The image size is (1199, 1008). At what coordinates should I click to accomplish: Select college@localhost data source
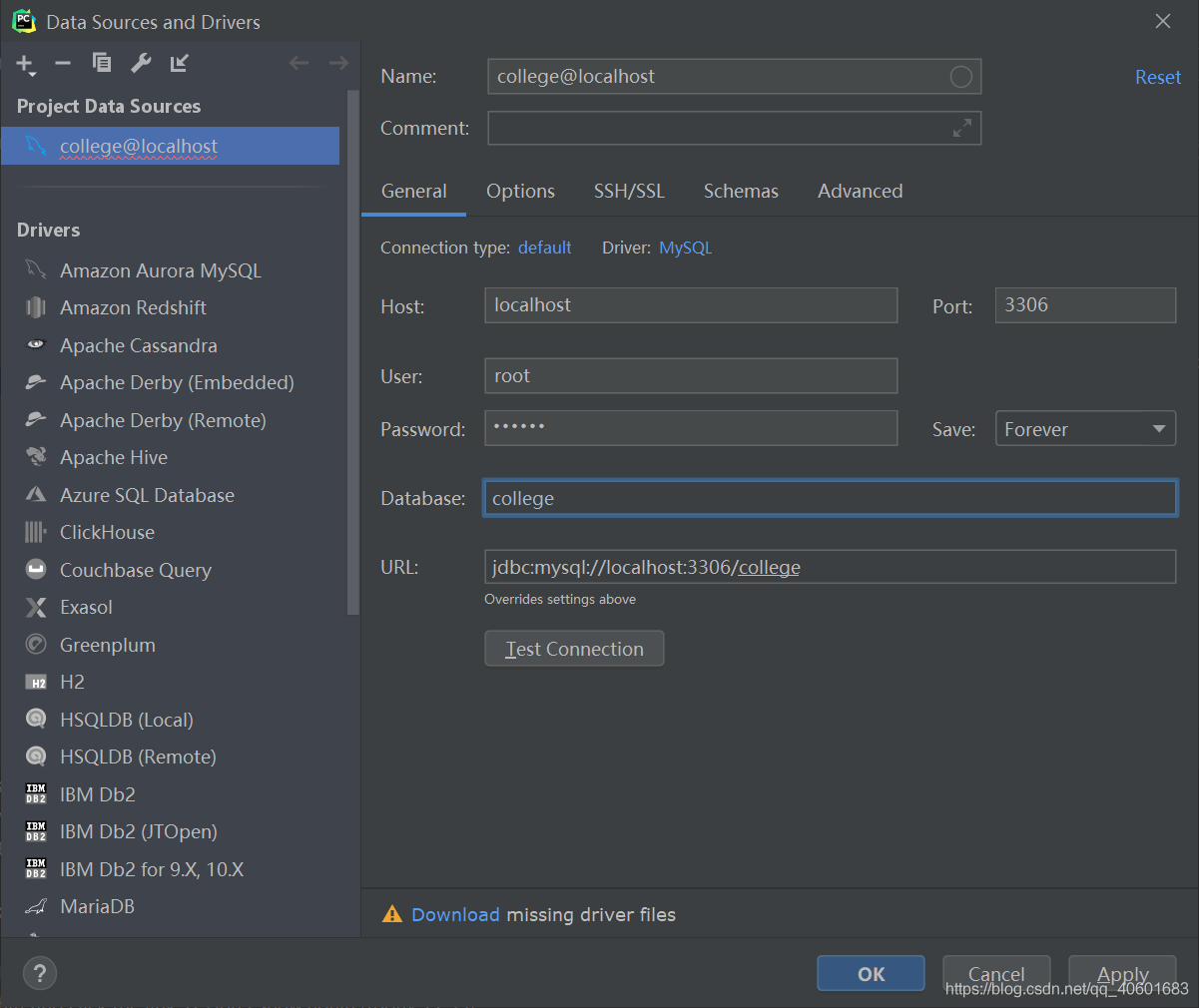170,146
